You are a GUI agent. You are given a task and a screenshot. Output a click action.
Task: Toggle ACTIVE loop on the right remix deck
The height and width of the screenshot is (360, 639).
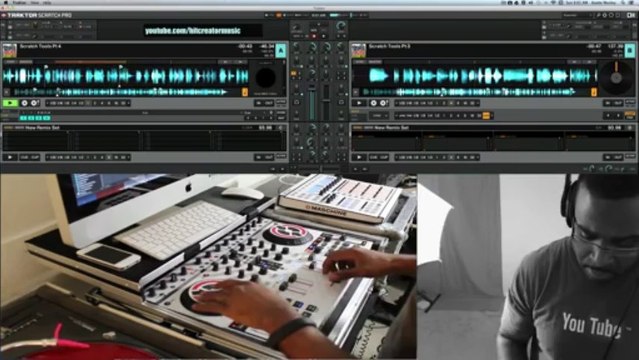630,156
